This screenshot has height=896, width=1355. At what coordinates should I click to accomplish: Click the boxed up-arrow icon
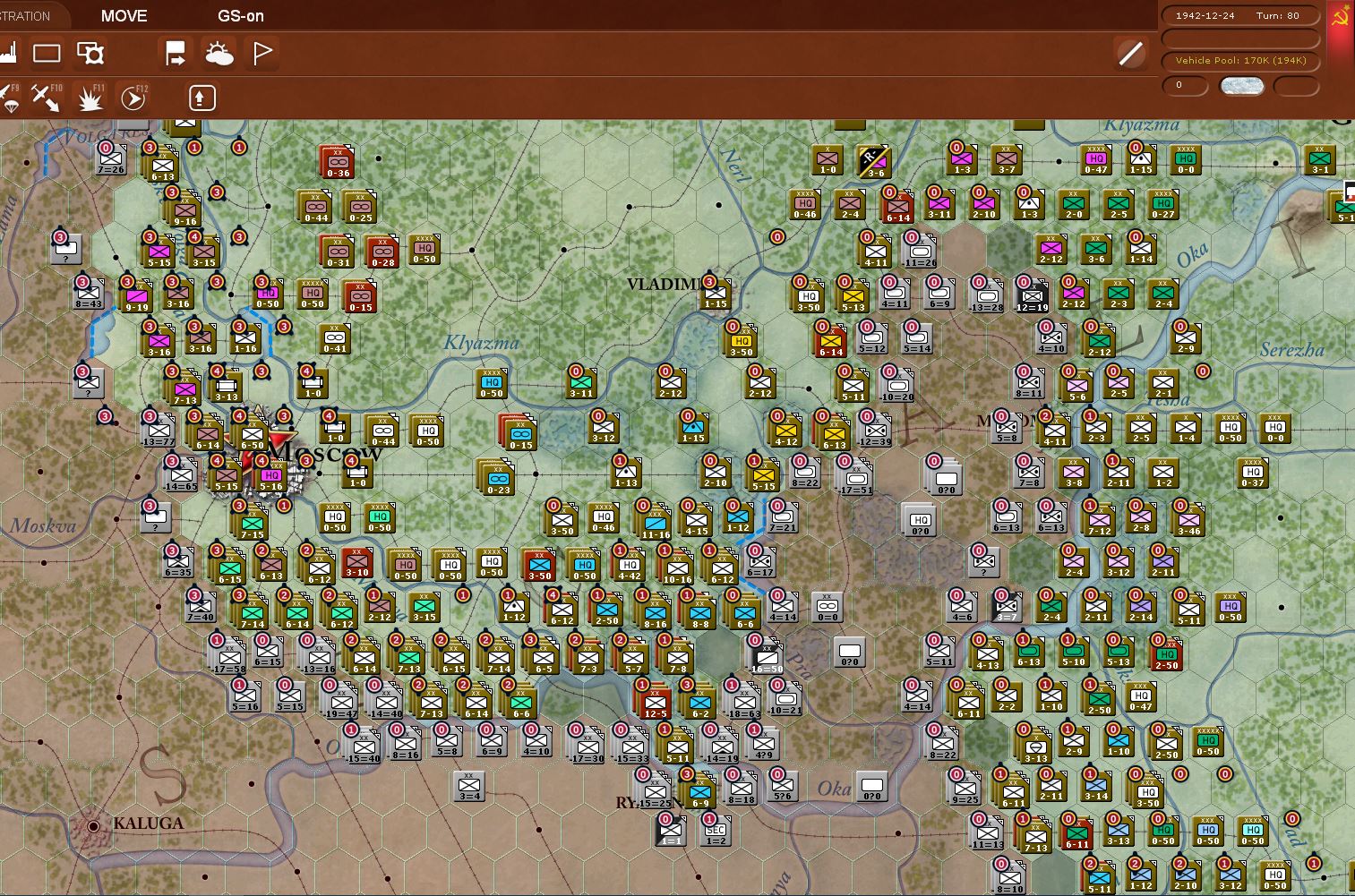tap(202, 98)
